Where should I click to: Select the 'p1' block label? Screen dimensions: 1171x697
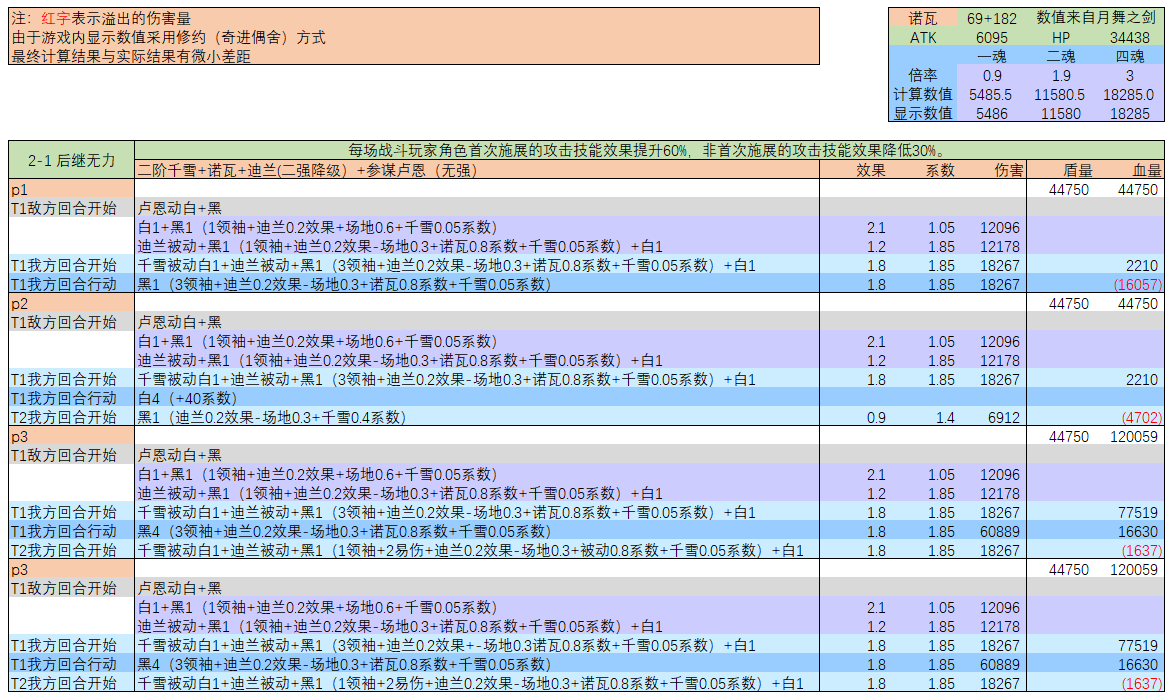click(x=72, y=189)
